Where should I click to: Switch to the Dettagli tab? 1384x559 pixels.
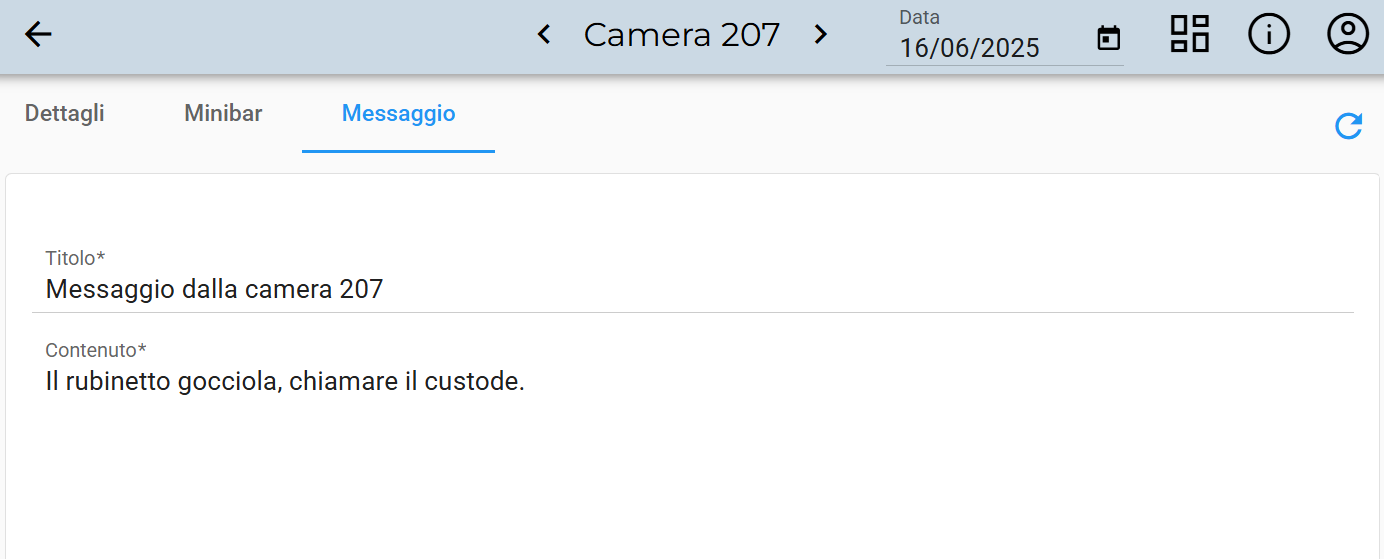(65, 114)
